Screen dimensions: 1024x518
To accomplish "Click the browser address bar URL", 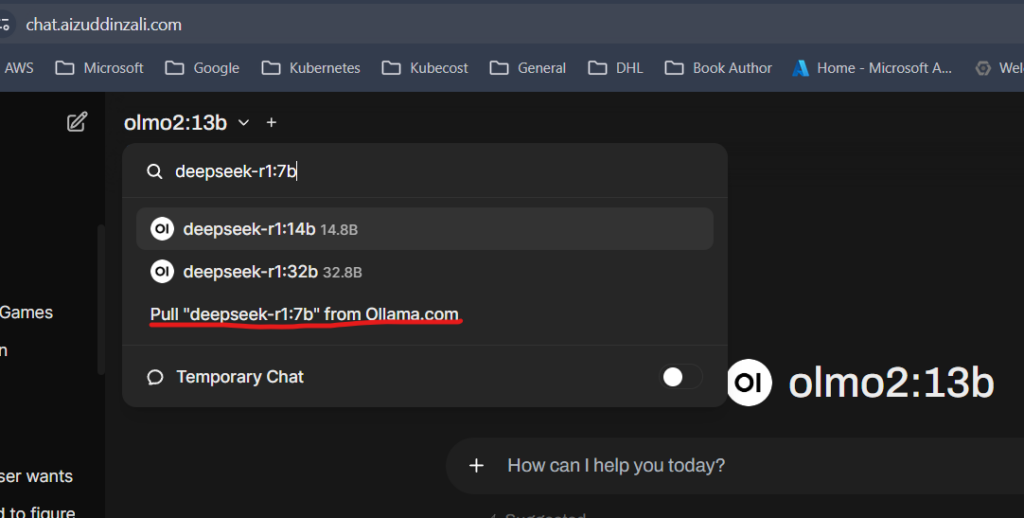I will (104, 25).
